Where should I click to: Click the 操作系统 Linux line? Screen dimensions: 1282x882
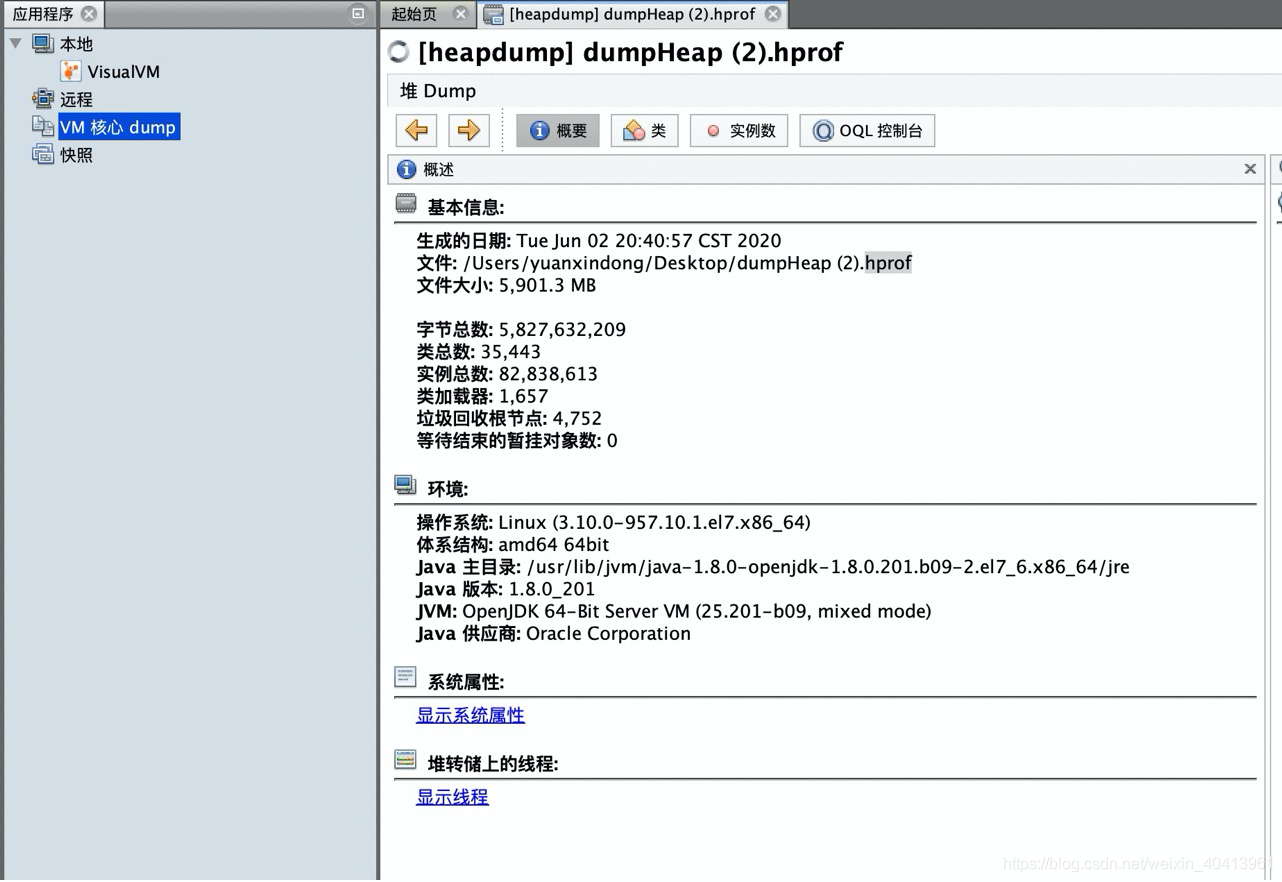point(613,523)
